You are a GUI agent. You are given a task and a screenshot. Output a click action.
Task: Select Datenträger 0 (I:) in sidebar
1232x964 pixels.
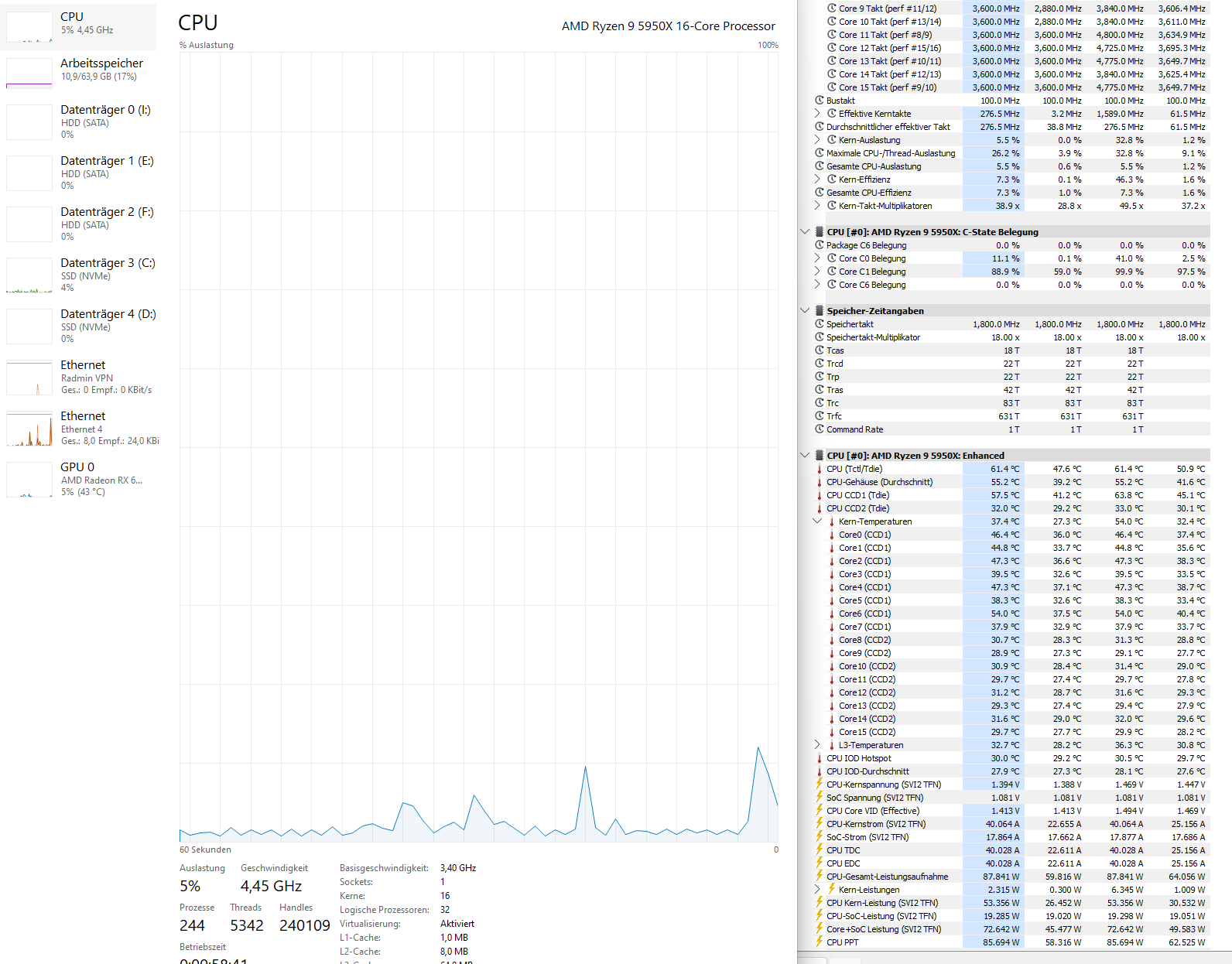[x=78, y=121]
